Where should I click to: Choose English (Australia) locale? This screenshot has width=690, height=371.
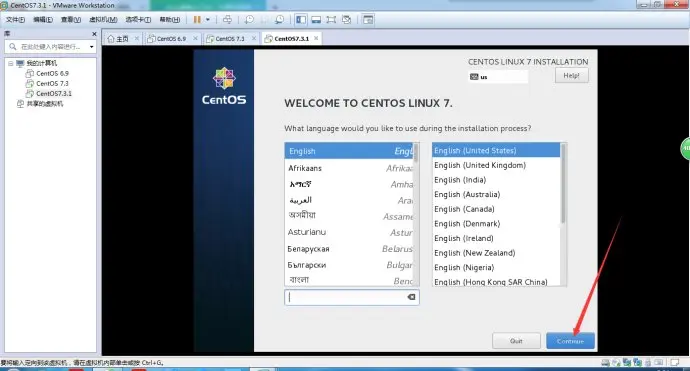click(x=496, y=194)
